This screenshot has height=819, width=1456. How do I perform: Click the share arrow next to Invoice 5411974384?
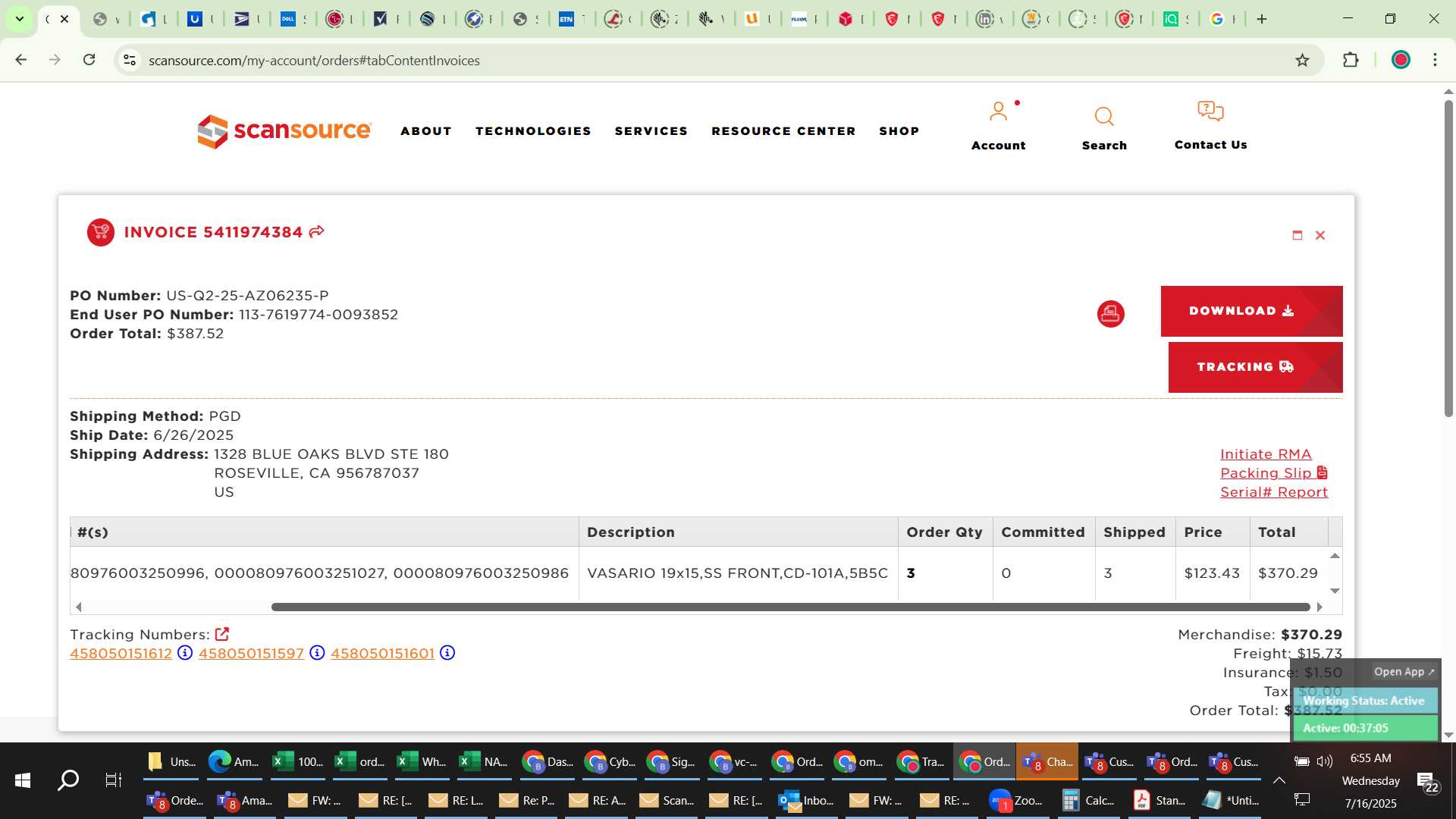[x=317, y=231]
